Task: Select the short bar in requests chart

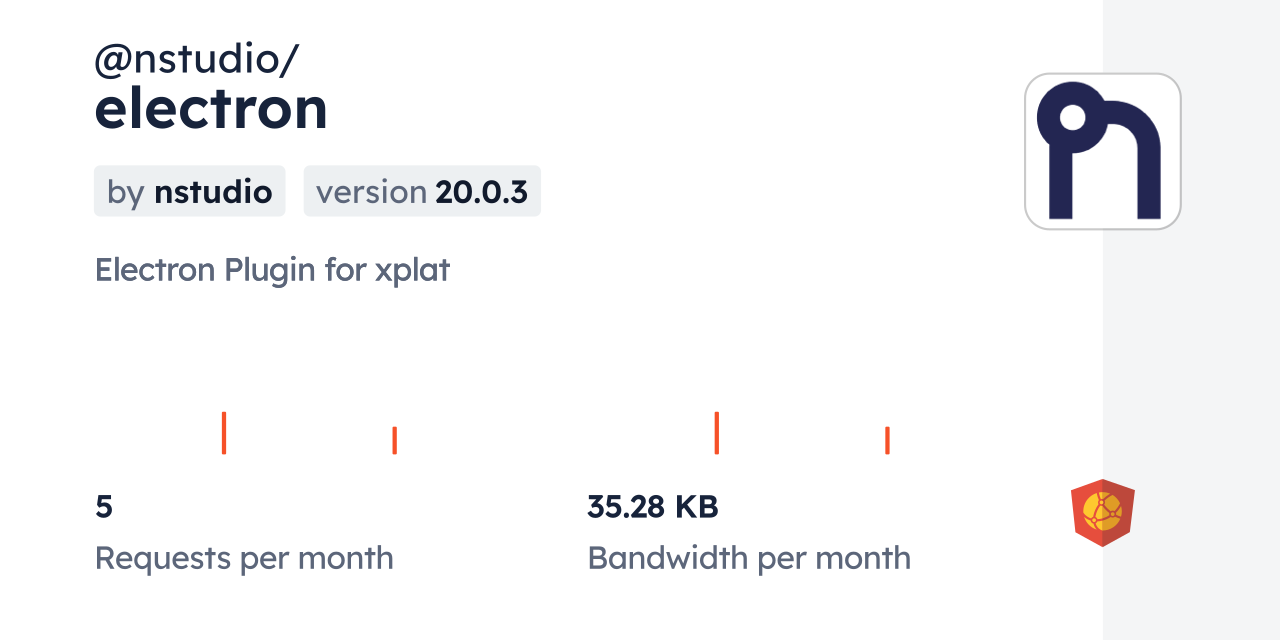Action: pyautogui.click(x=395, y=440)
